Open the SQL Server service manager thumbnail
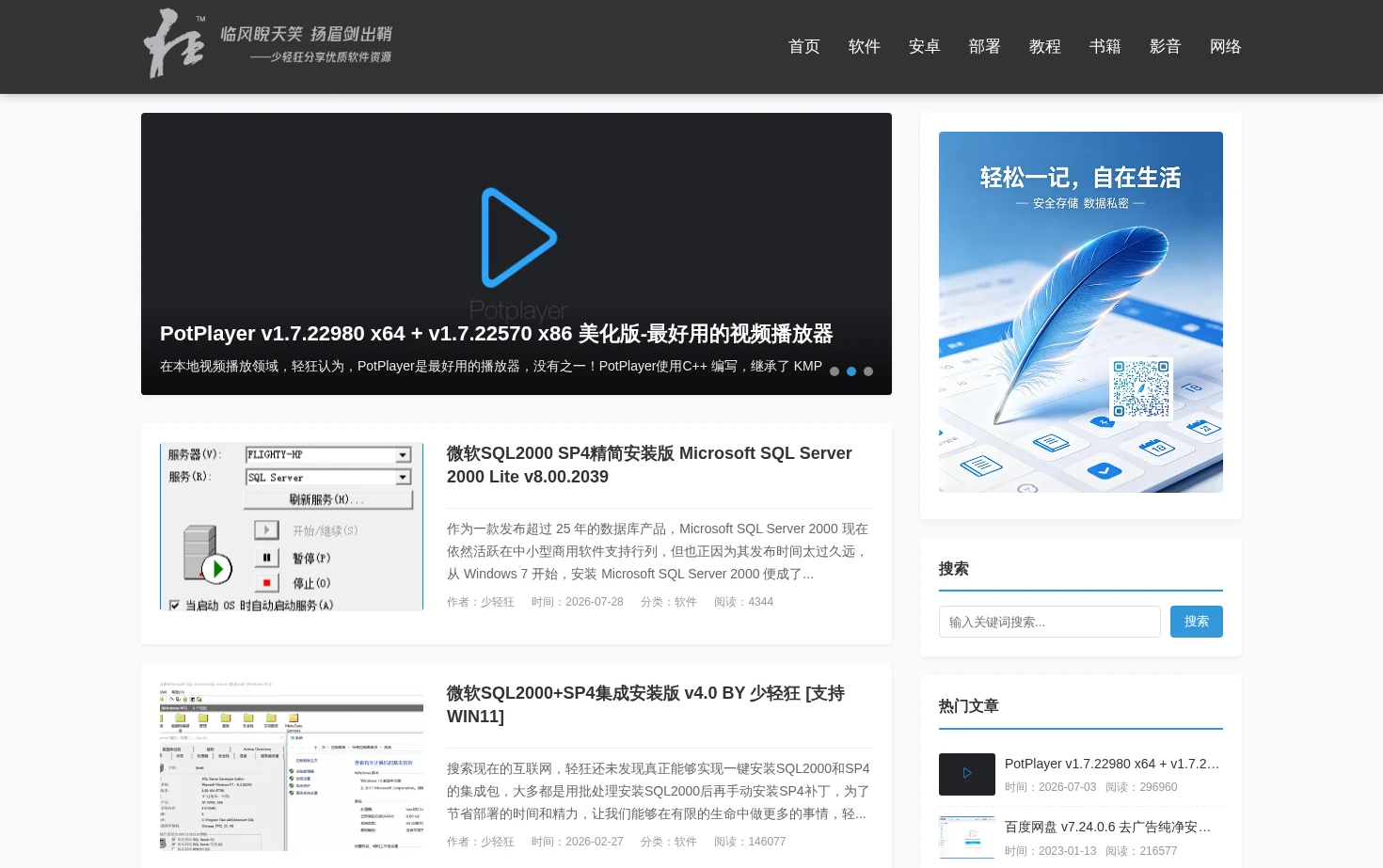1383x868 pixels. (x=292, y=527)
